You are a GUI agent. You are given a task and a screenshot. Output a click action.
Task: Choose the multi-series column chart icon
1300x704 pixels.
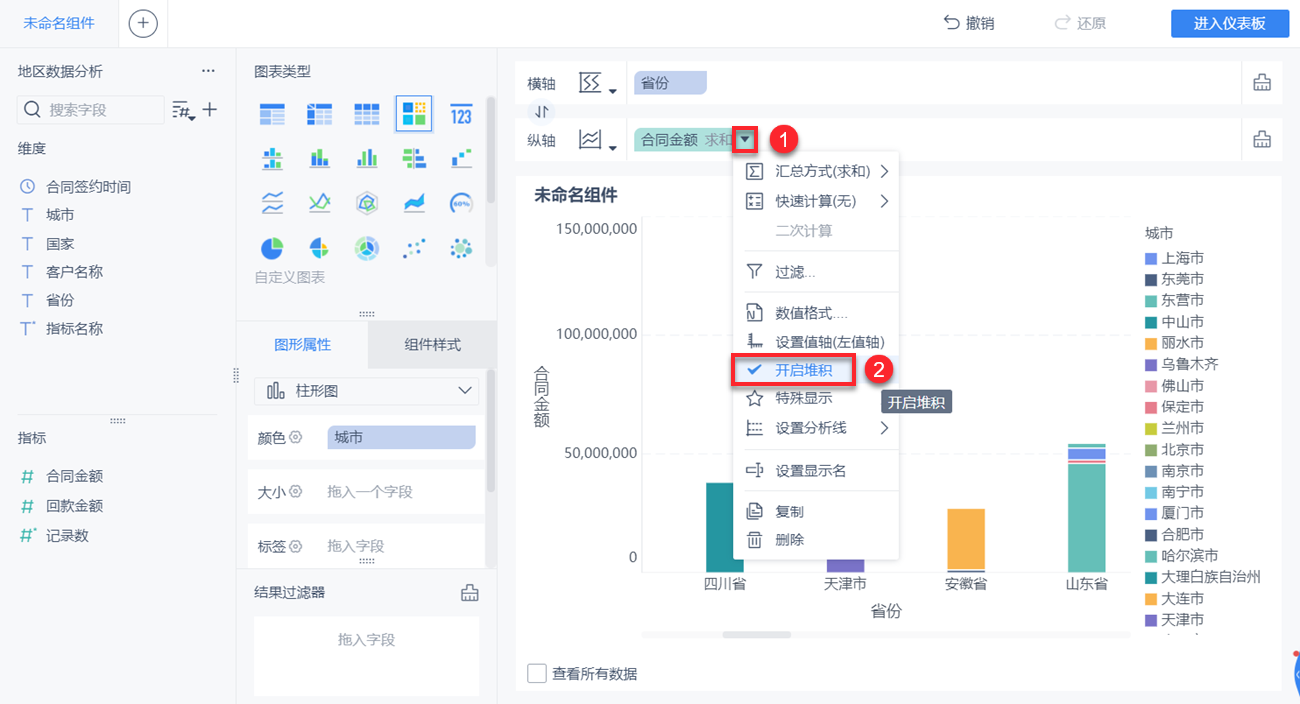(x=367, y=158)
